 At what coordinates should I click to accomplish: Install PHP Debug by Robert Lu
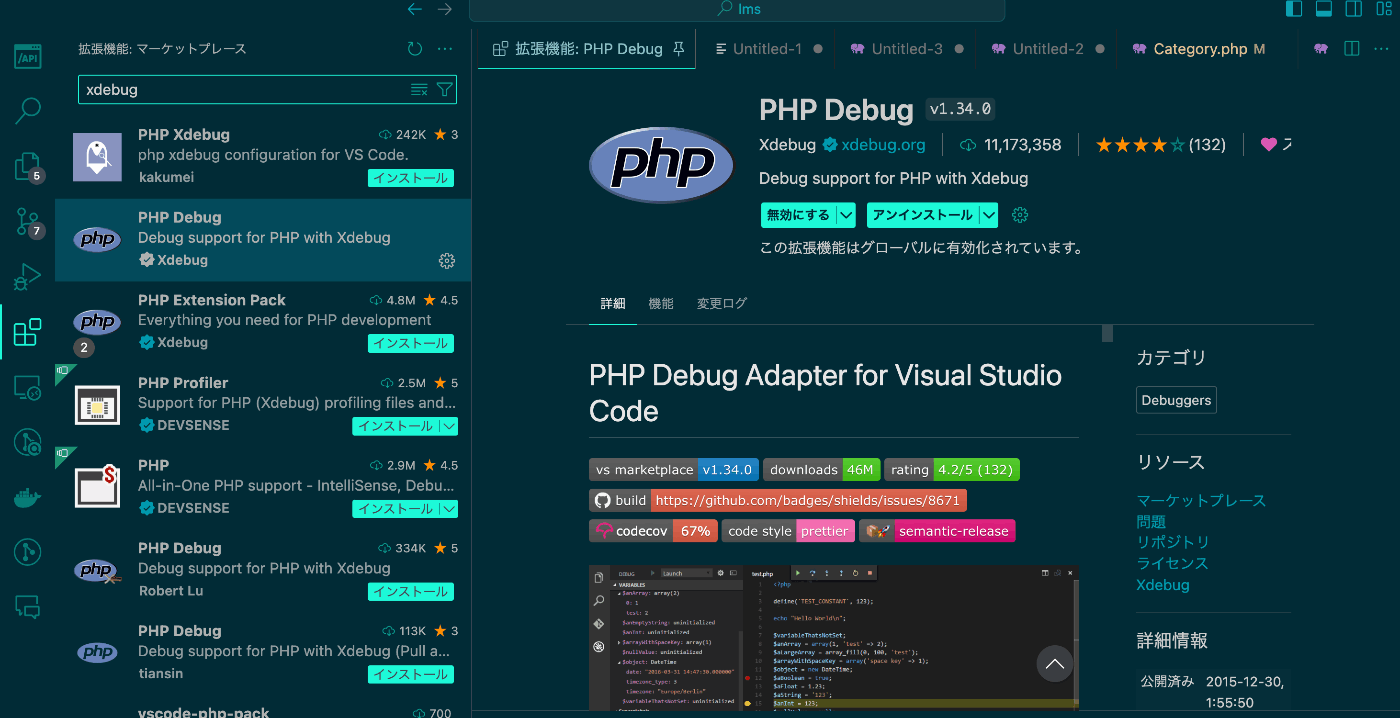tap(410, 591)
